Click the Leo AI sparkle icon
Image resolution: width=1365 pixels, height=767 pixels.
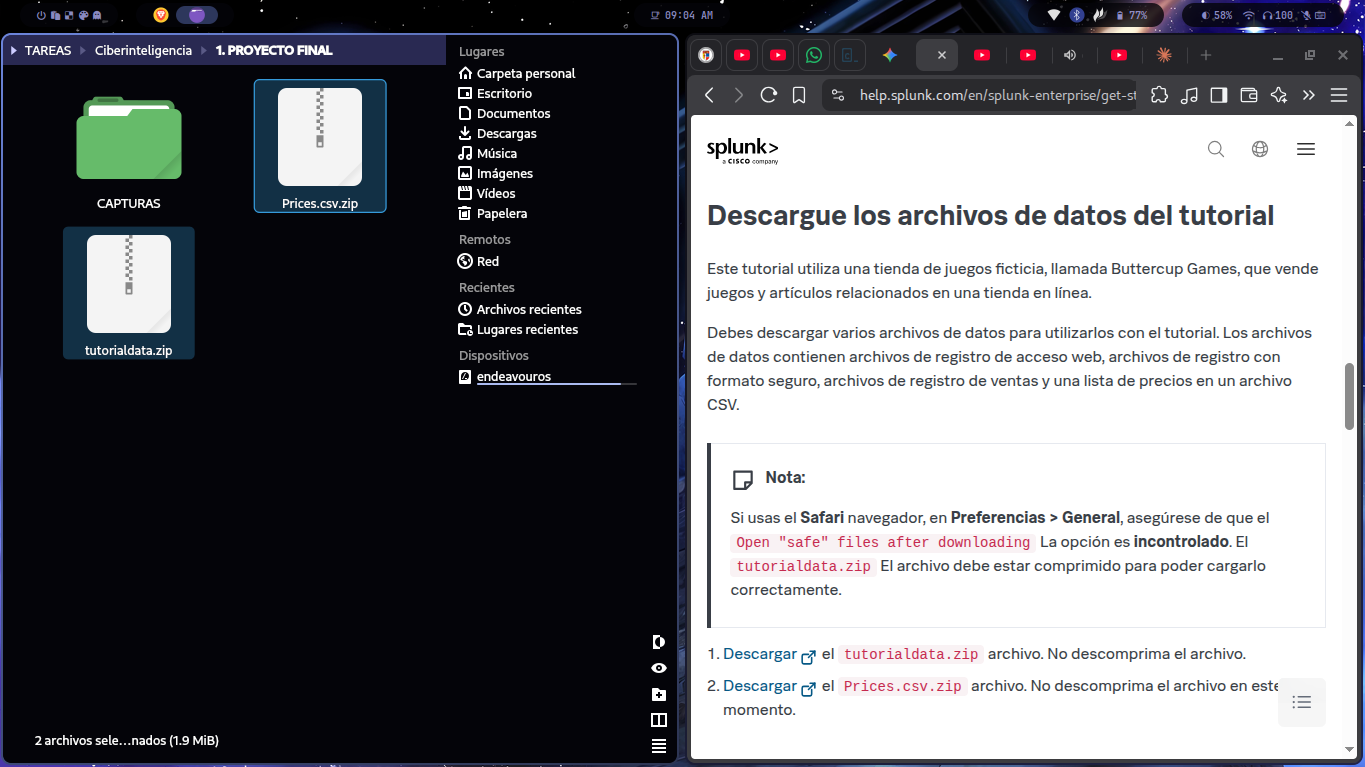click(x=1279, y=95)
